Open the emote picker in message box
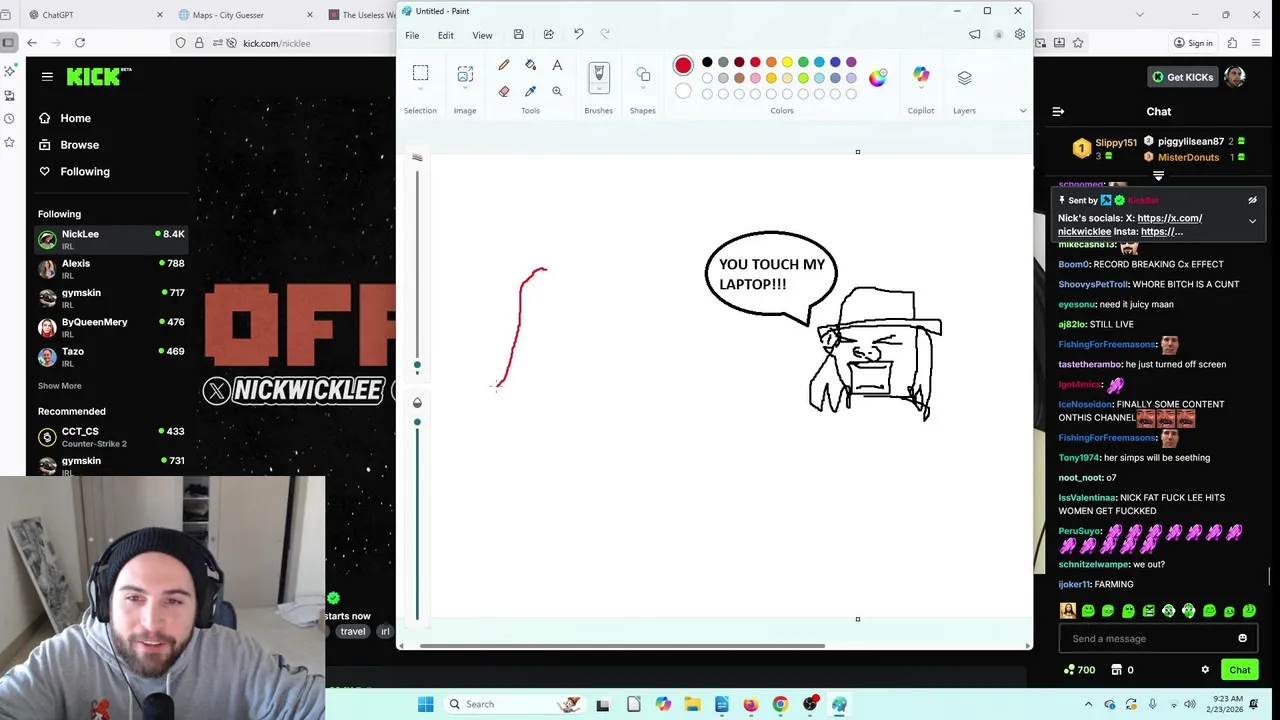 (x=1243, y=638)
